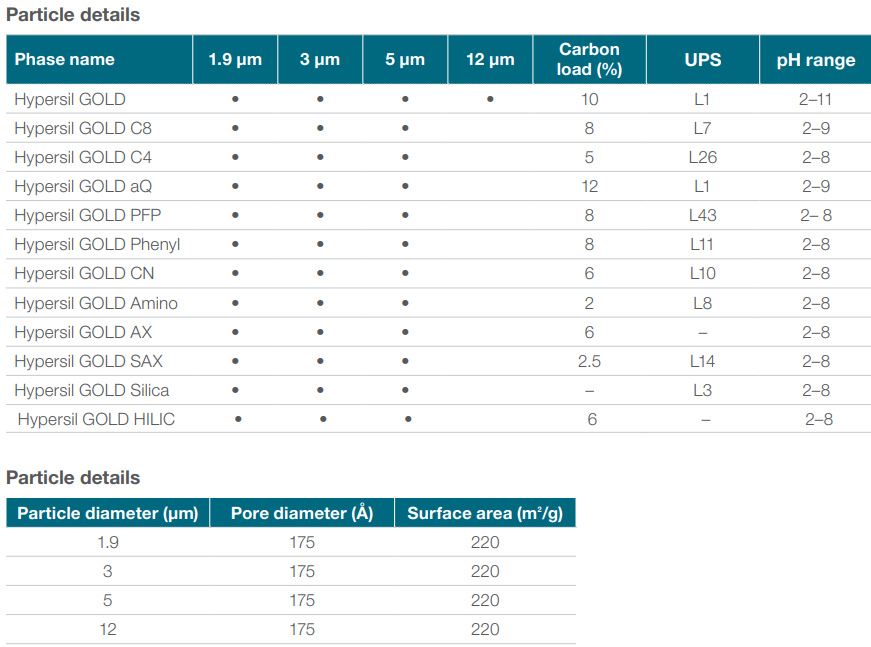Select carbon load 8 in the PFP row
Screen dimensions: 871x647
coord(589,215)
